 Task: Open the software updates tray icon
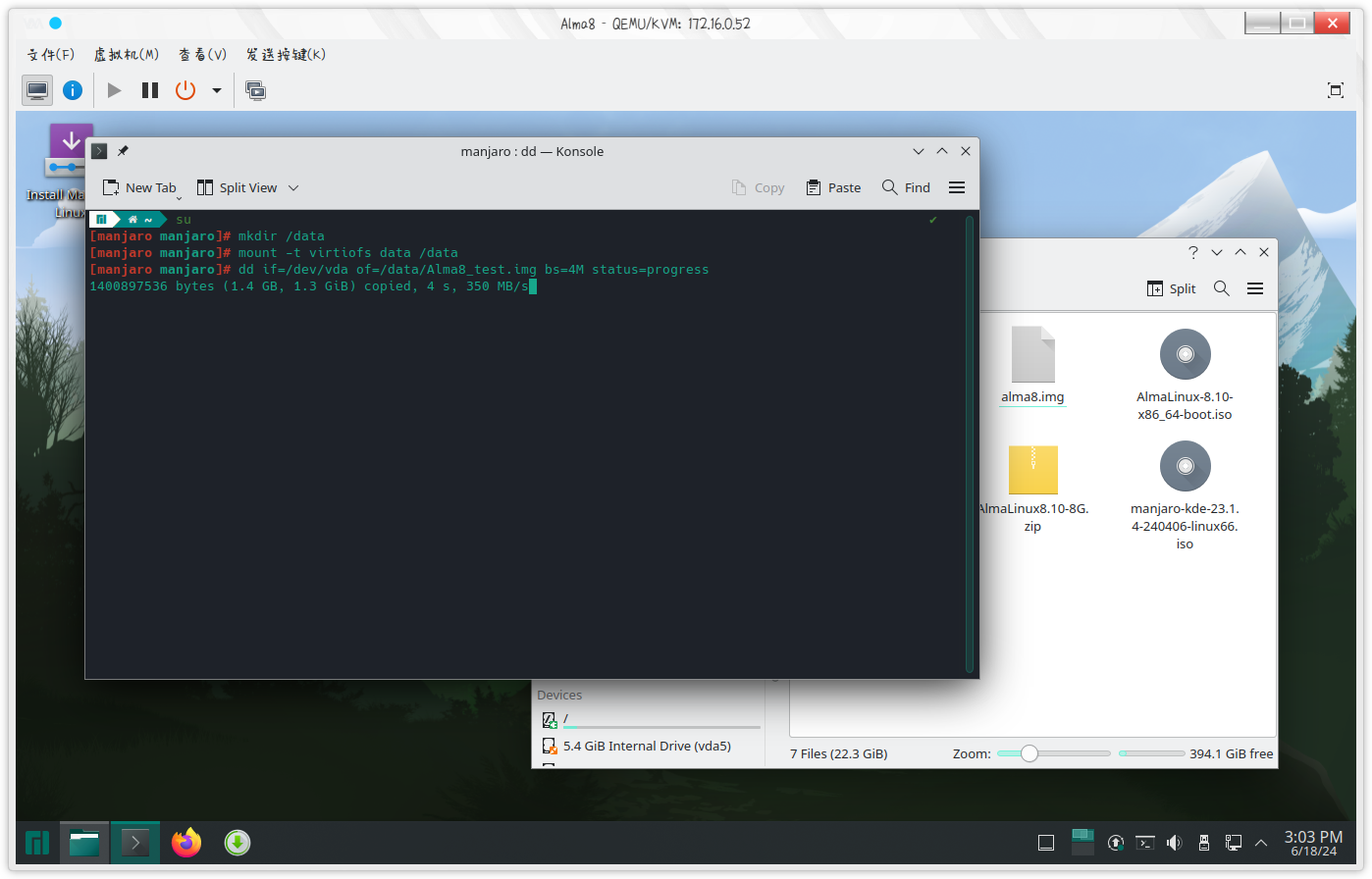(x=1116, y=843)
